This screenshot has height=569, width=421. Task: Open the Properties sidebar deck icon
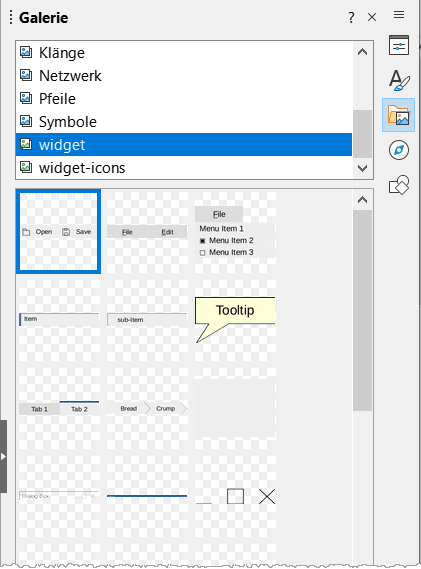398,45
